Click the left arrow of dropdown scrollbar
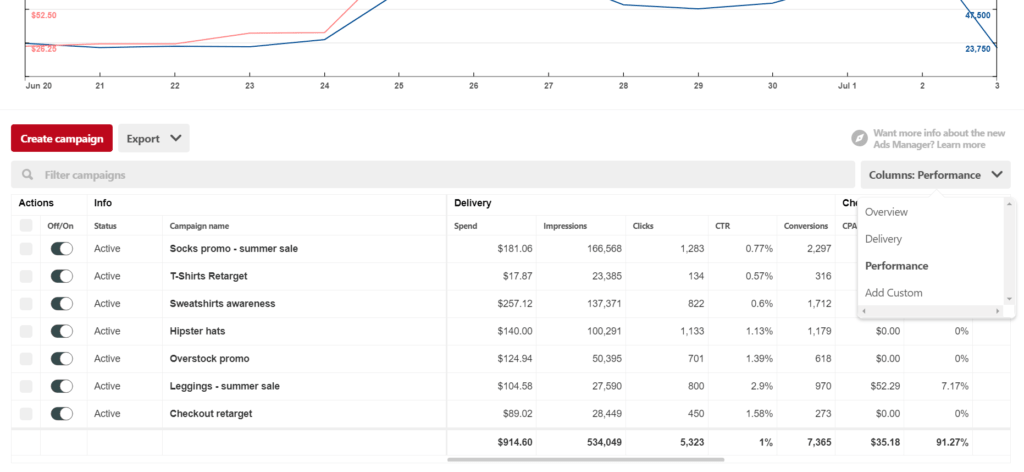 coord(864,312)
